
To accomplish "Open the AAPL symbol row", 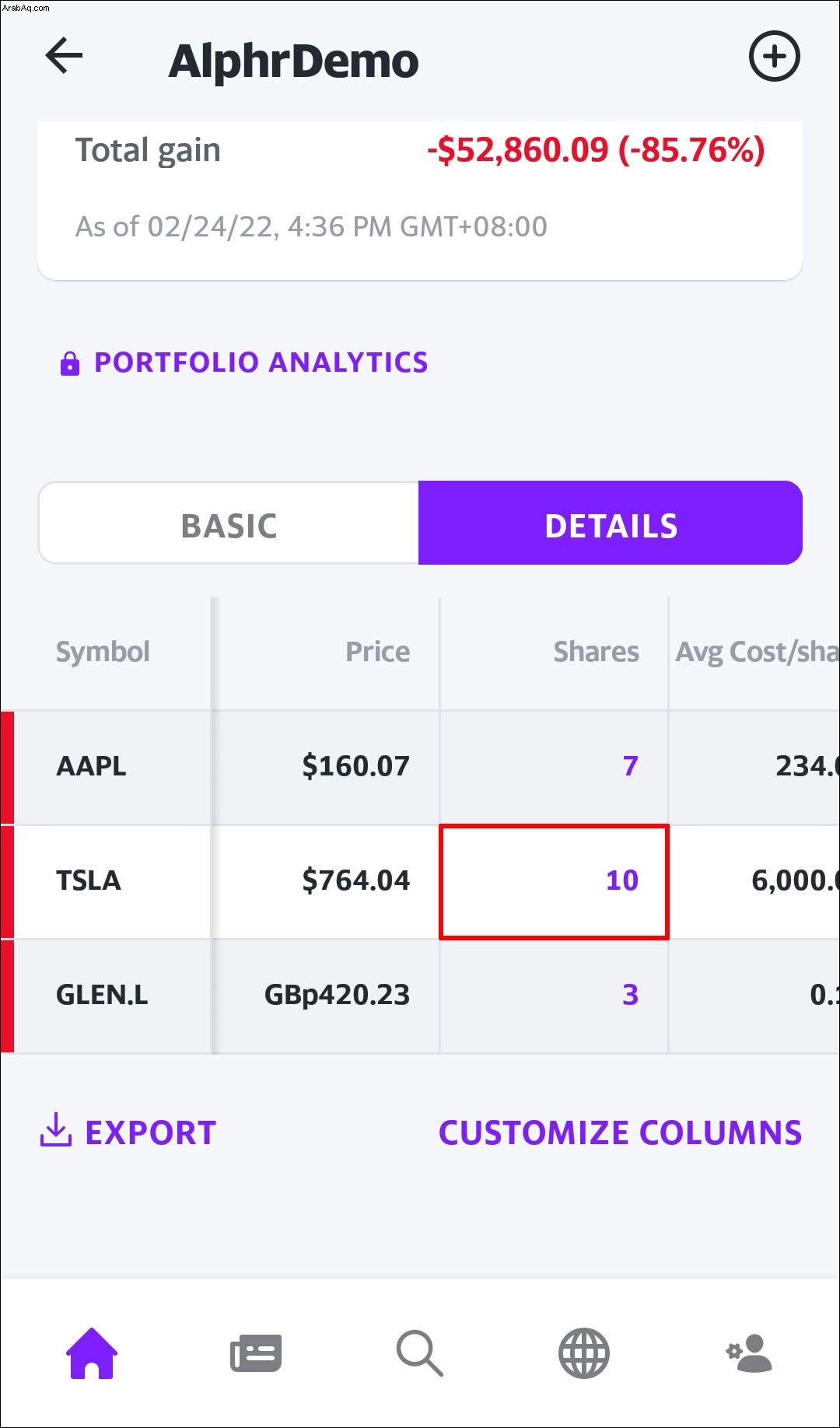I will coord(91,766).
